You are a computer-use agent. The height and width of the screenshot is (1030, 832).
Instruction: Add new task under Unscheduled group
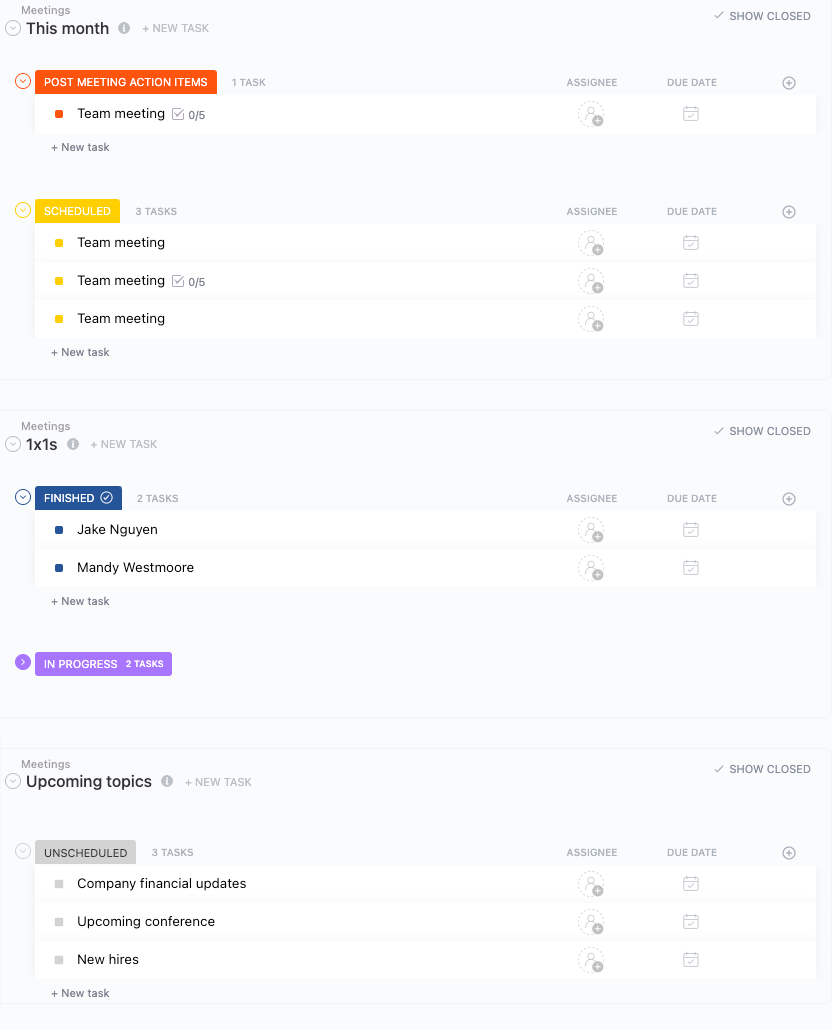click(80, 993)
